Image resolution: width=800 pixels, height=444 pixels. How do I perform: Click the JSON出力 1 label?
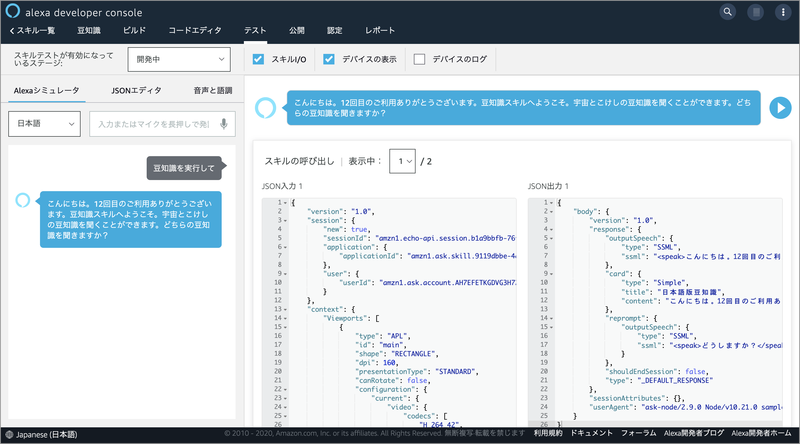[x=548, y=186]
